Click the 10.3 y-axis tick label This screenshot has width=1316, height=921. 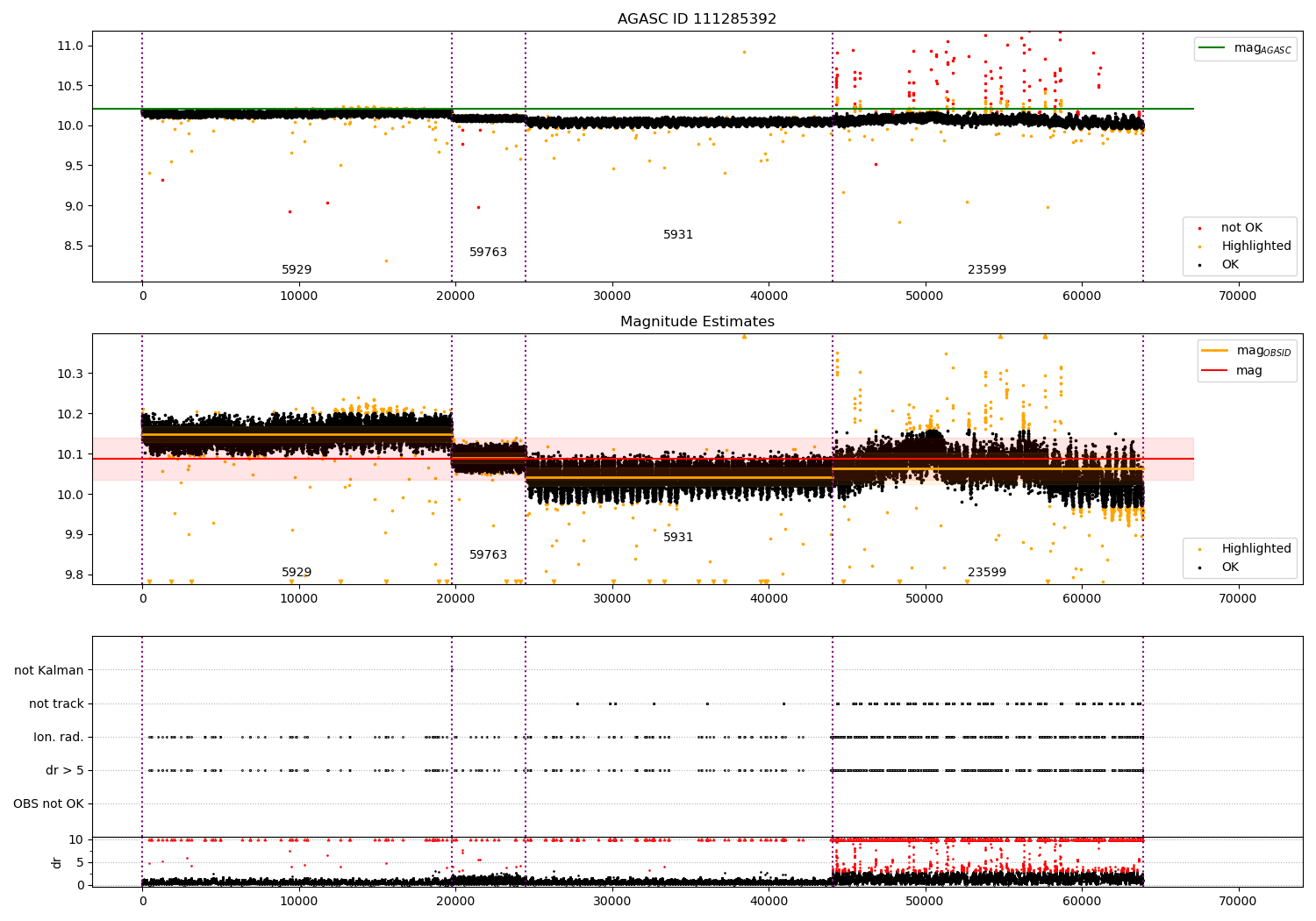[x=73, y=374]
